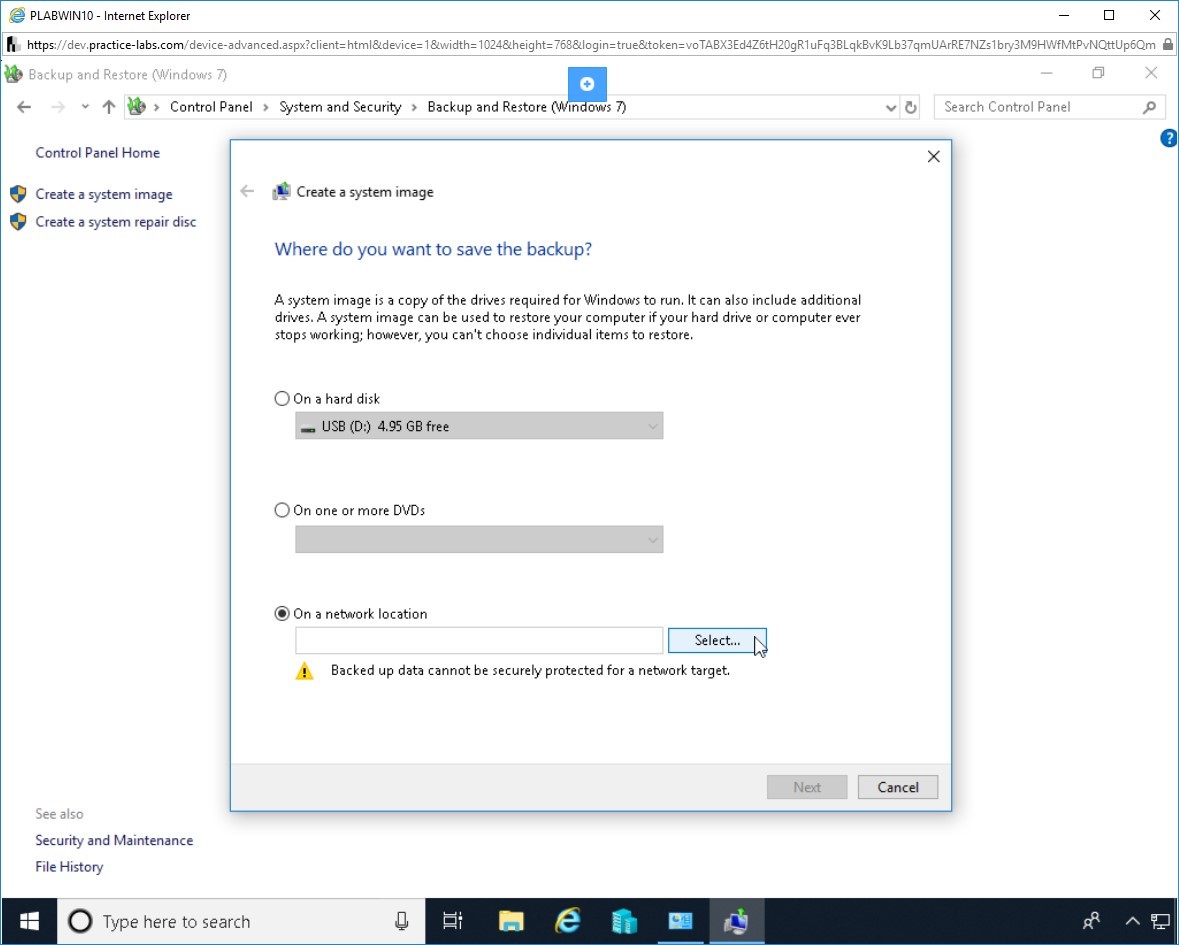The width and height of the screenshot is (1179, 945).
Task: Click the browser URL address field
Action: [x=591, y=44]
